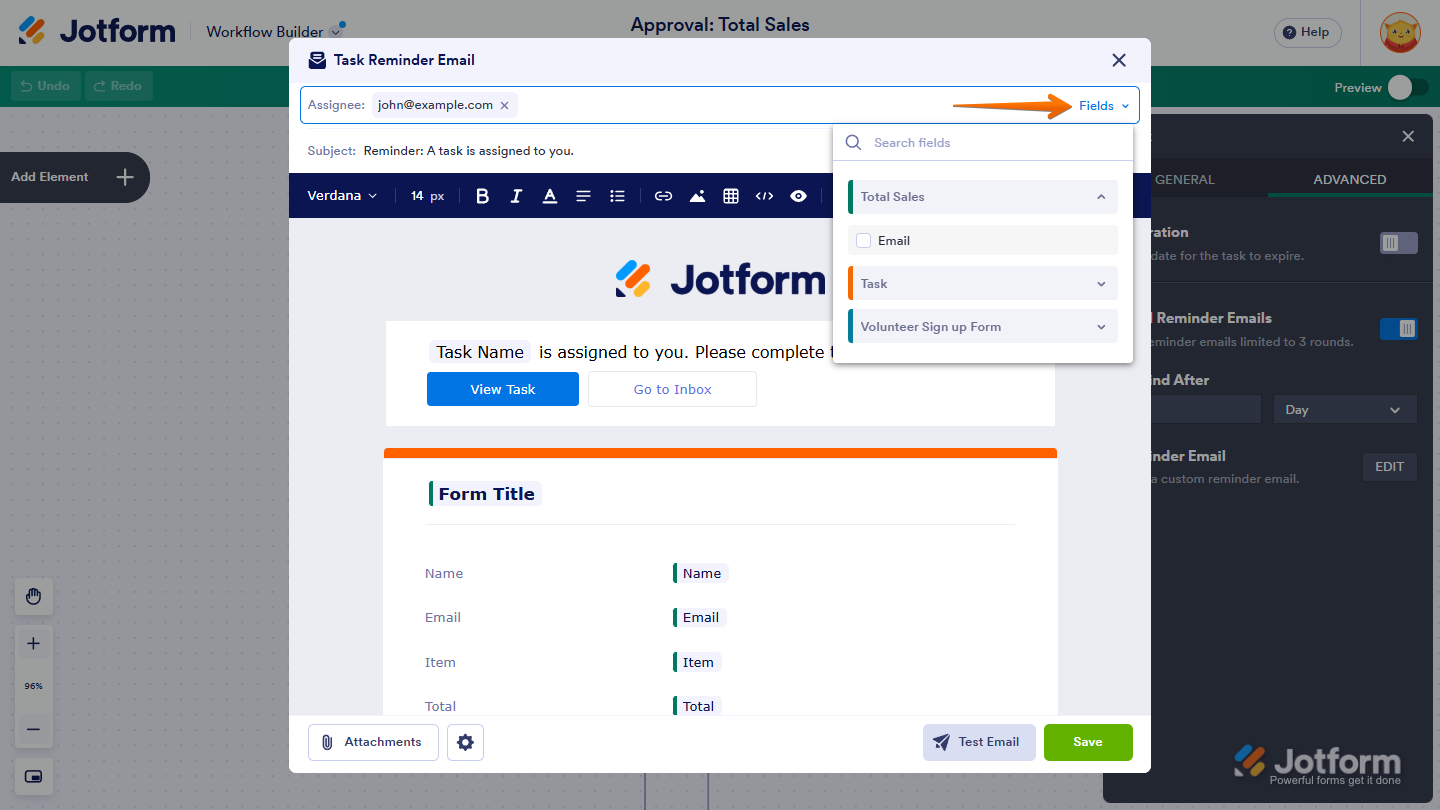Click the Search fields input
The height and width of the screenshot is (810, 1440).
tap(983, 143)
